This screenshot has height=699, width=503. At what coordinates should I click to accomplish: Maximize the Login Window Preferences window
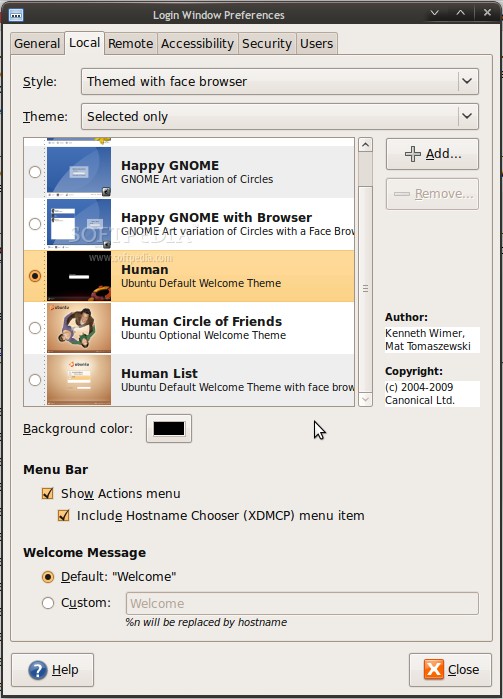(x=461, y=13)
